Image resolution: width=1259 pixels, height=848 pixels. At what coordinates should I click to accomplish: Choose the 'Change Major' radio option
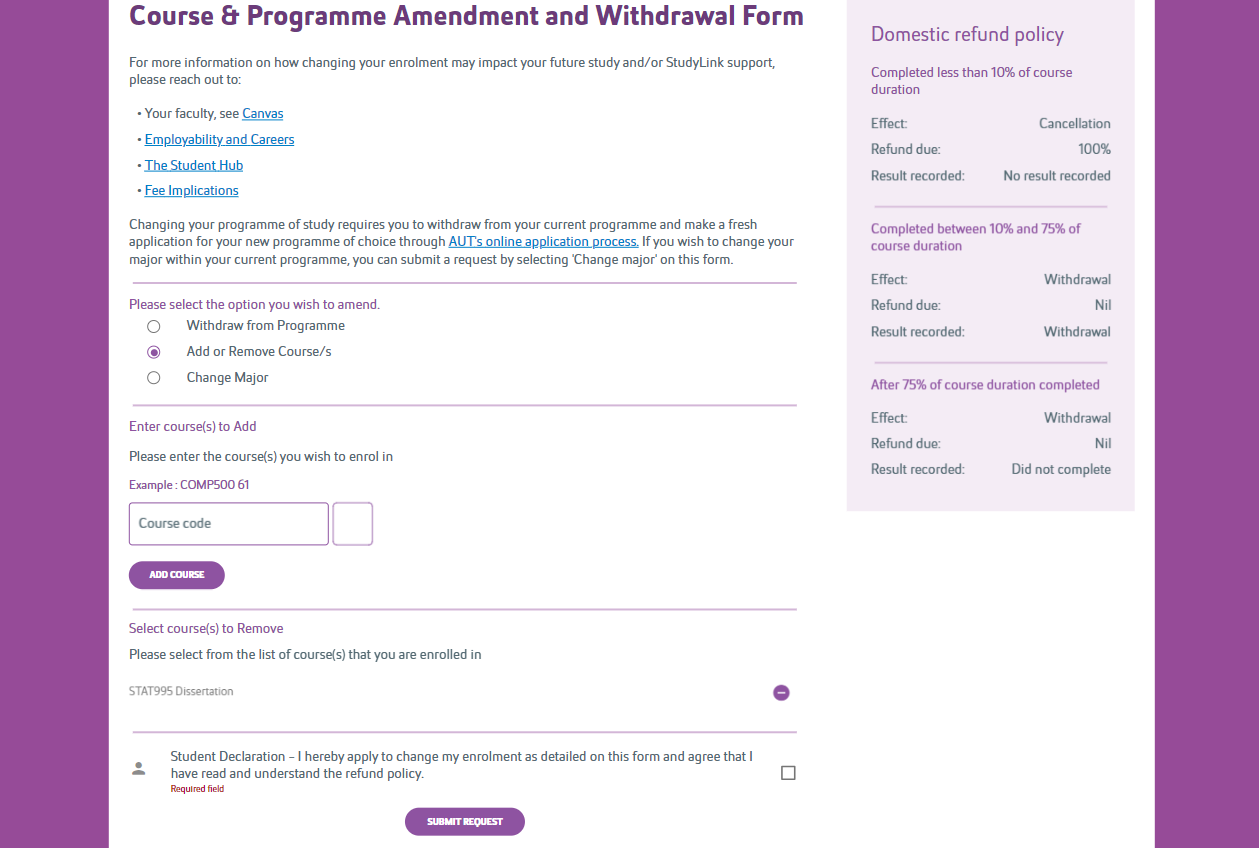point(153,377)
